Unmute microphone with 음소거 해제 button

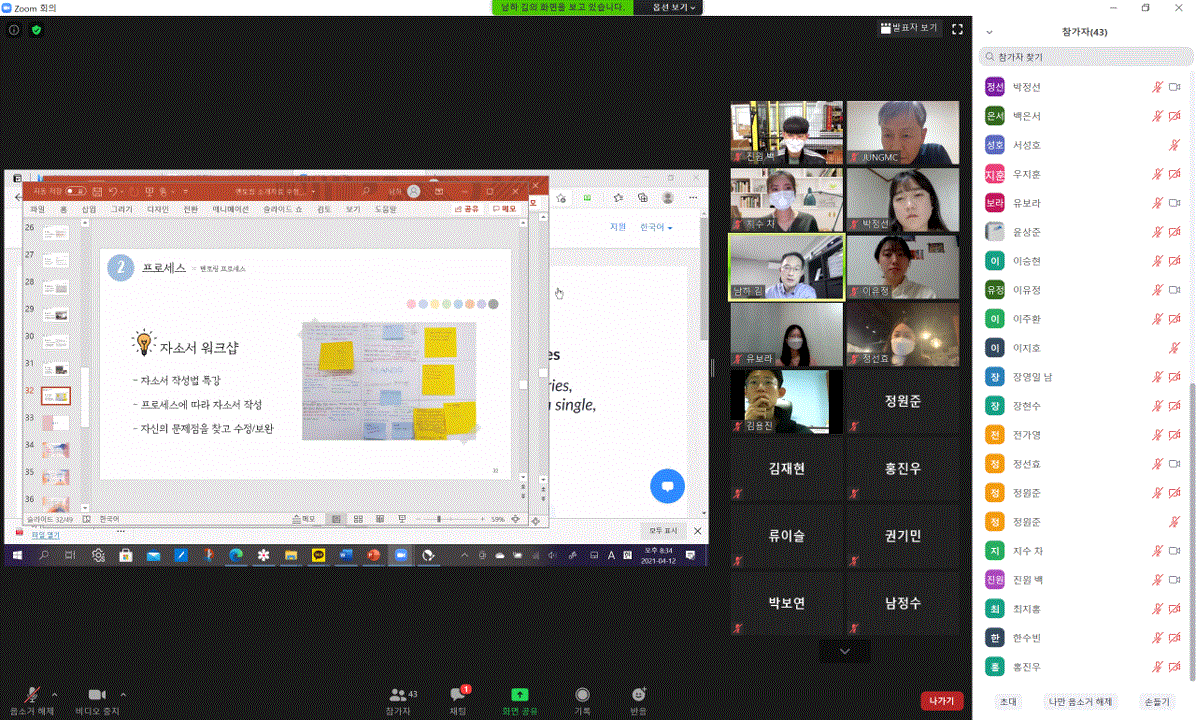(31, 700)
